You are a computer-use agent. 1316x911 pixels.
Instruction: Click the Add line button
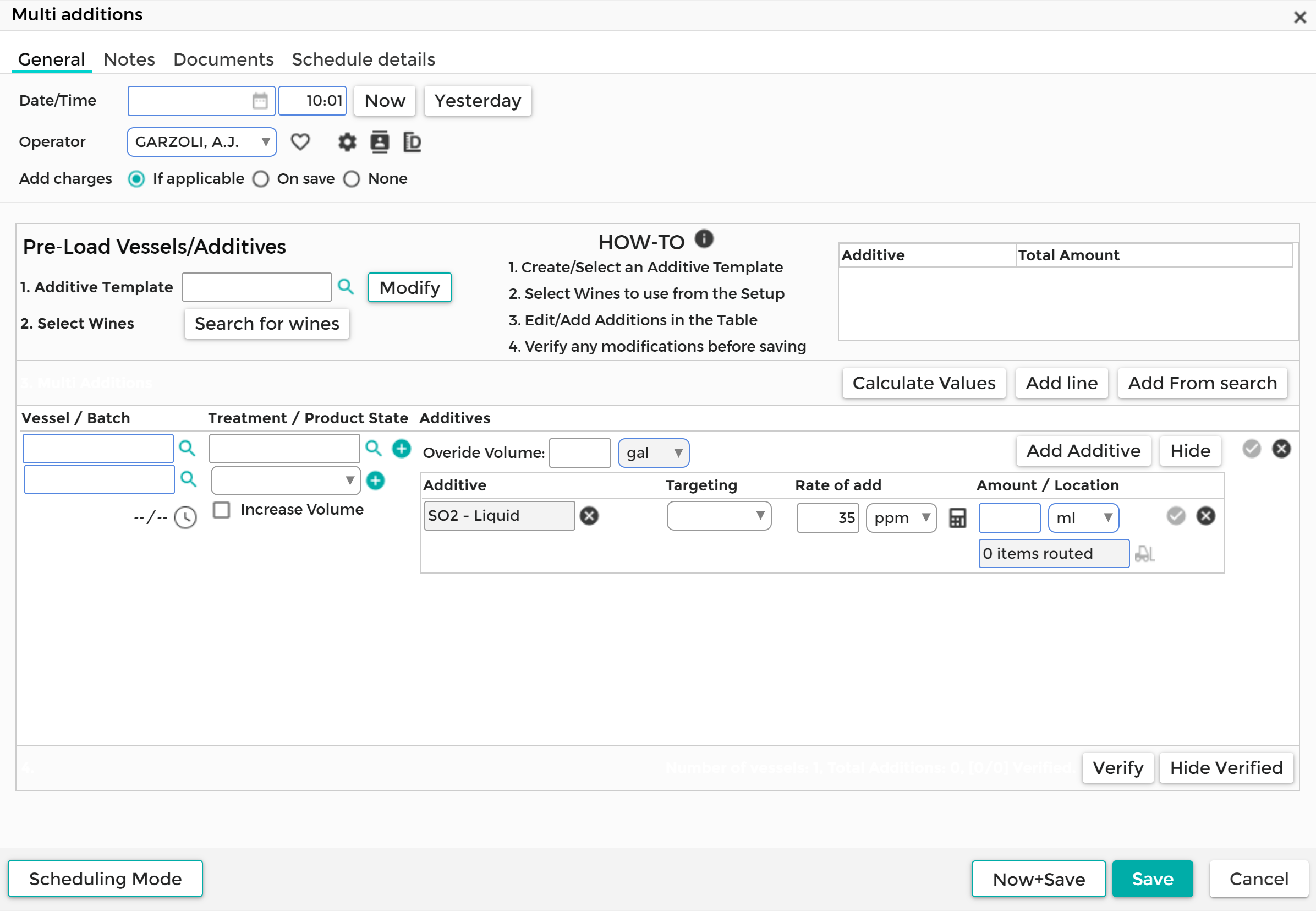[1062, 383]
